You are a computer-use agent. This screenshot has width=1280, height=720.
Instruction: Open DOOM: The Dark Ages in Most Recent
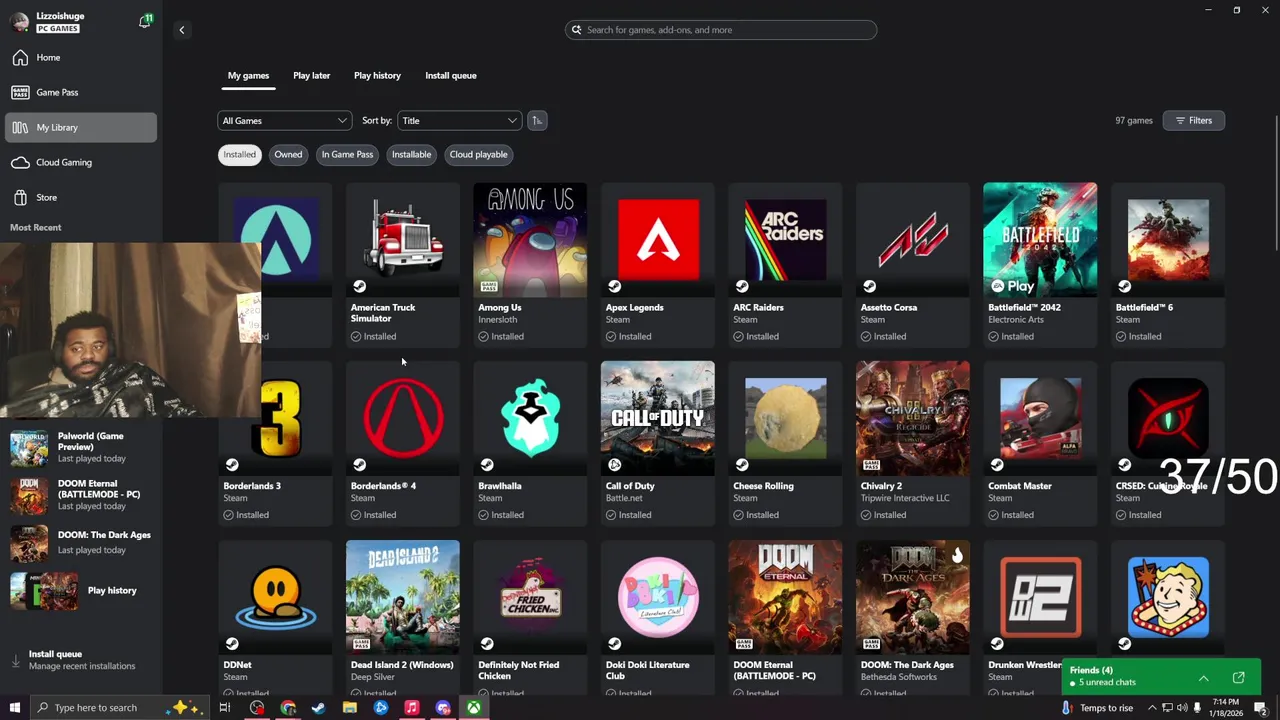[80, 542]
